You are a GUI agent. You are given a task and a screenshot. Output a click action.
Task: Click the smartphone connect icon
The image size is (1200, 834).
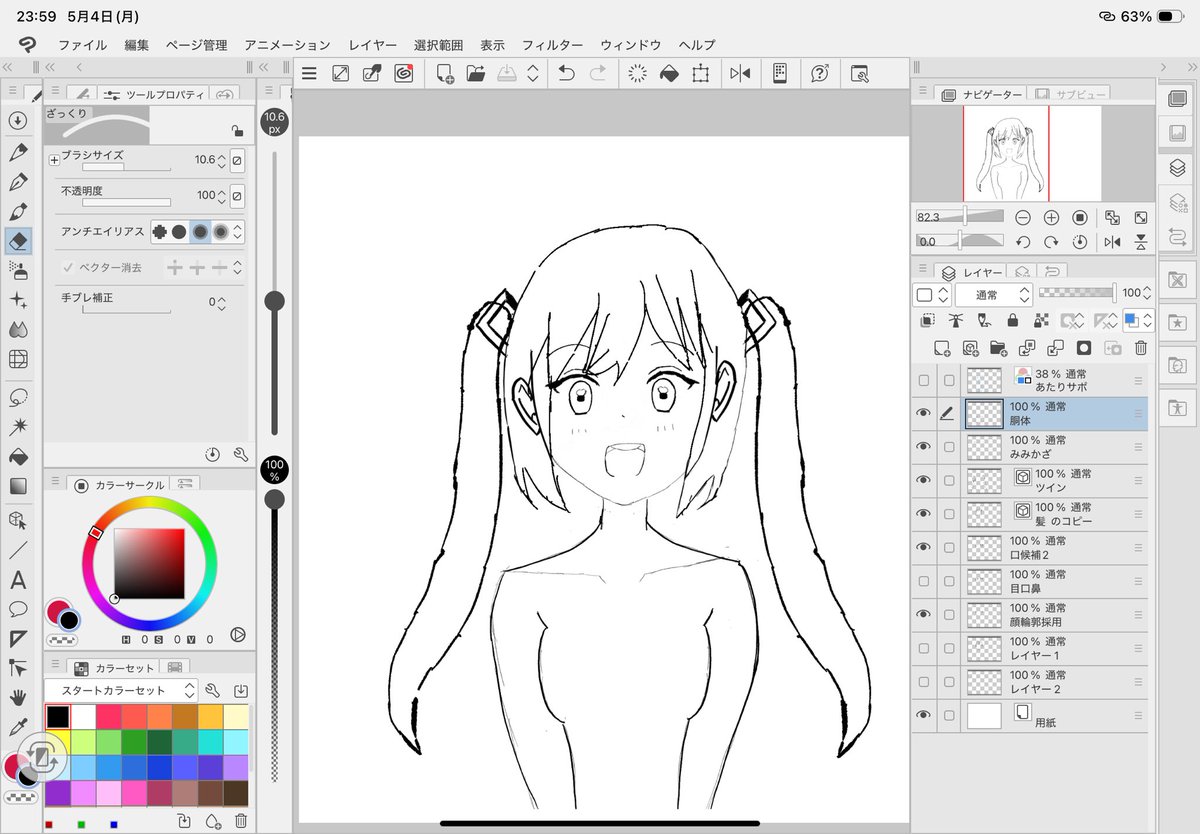781,73
